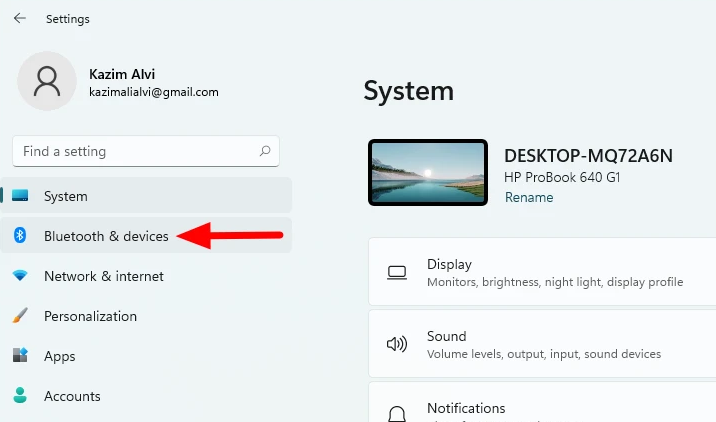
Task: Open Personalization settings
Action: click(146, 316)
